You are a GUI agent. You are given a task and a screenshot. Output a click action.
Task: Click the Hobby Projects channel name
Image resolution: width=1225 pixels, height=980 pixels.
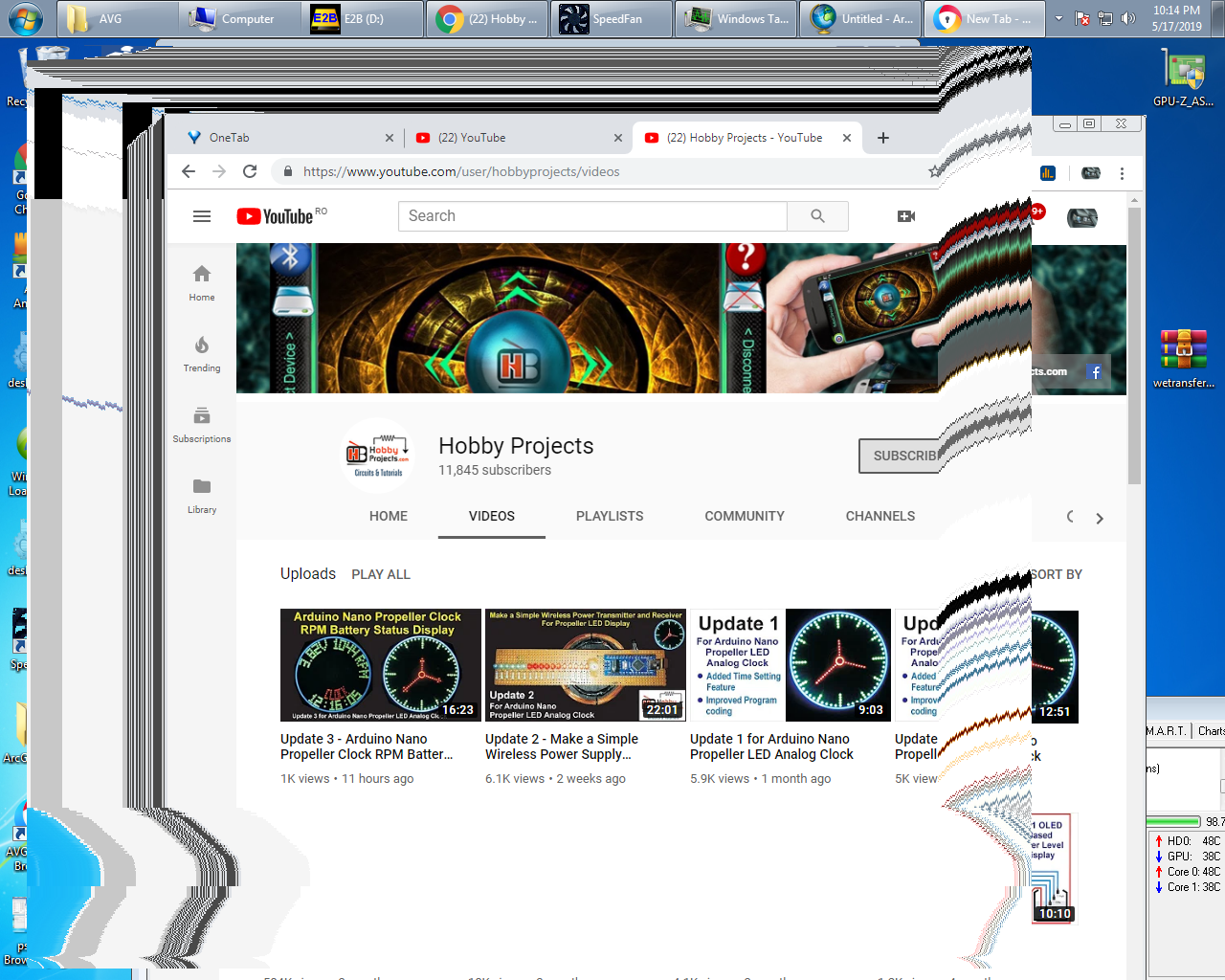pyautogui.click(x=516, y=446)
